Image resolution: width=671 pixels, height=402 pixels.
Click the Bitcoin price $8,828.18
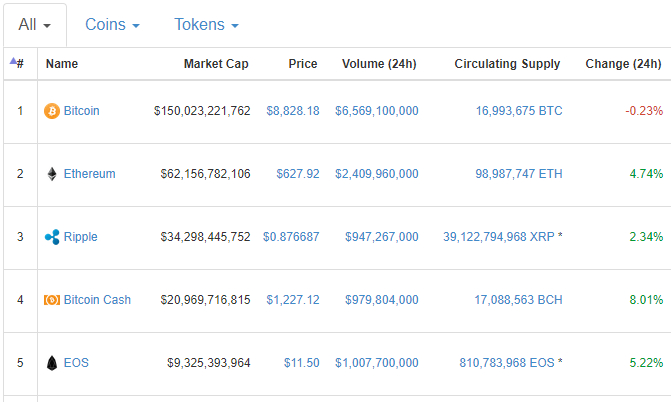tap(293, 111)
